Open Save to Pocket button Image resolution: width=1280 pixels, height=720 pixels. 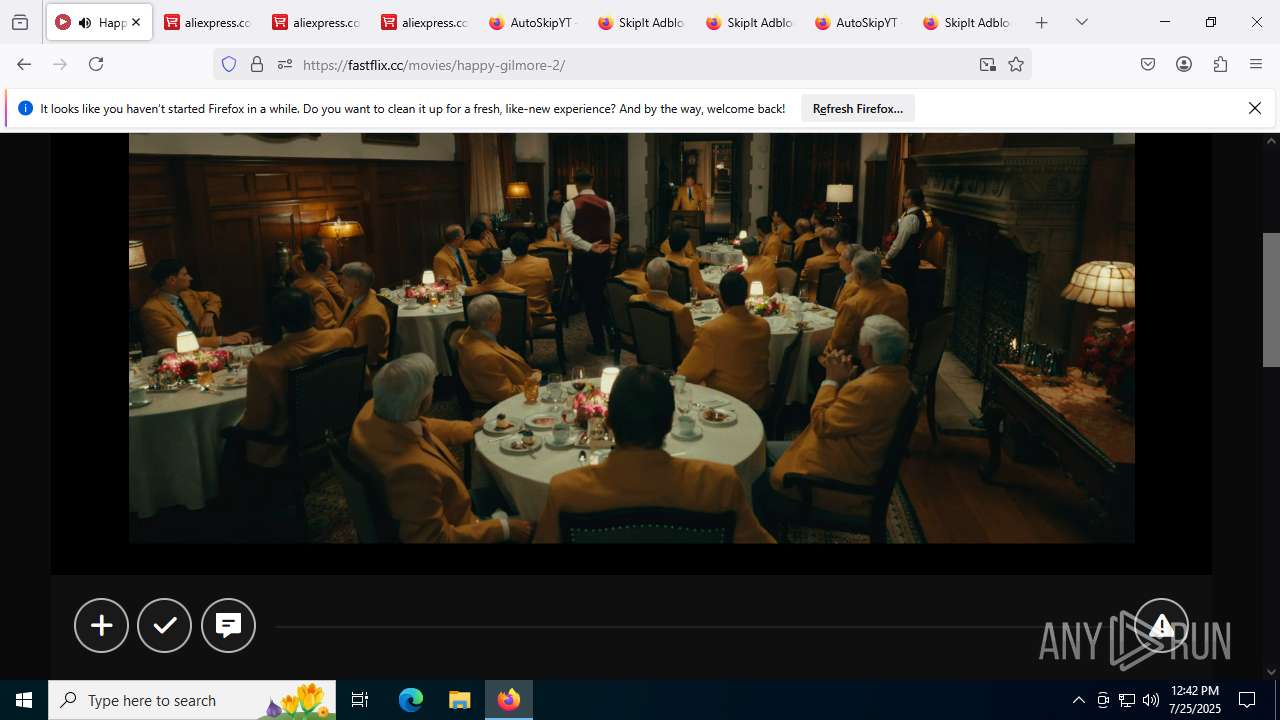[1148, 64]
